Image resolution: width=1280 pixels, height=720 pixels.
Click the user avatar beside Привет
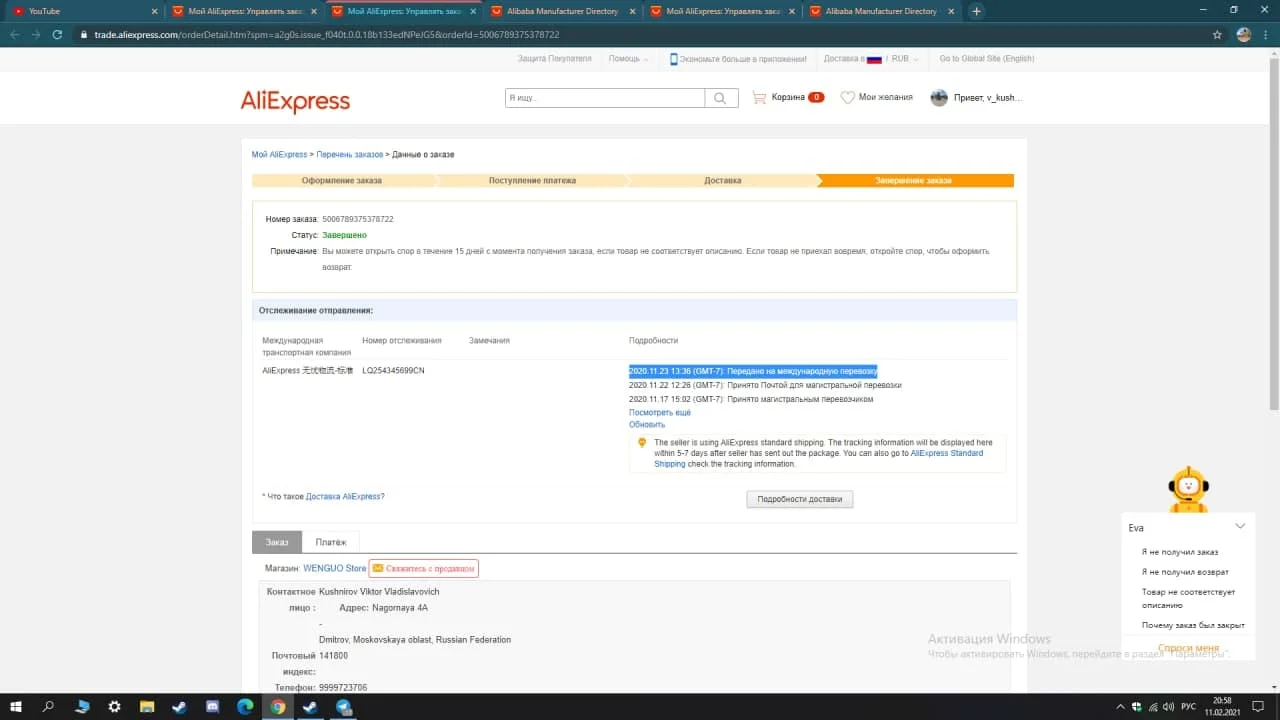939,98
